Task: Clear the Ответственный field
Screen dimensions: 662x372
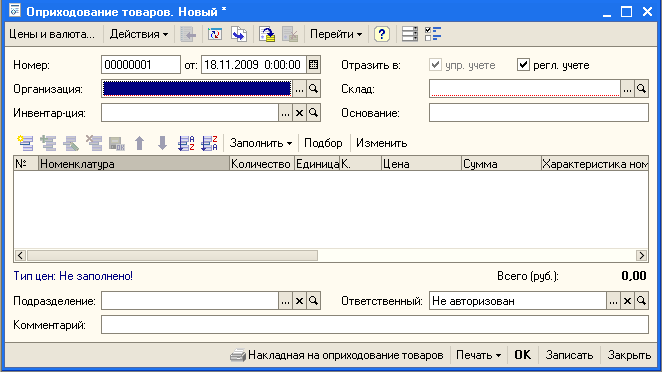Action: pyautogui.click(x=627, y=301)
